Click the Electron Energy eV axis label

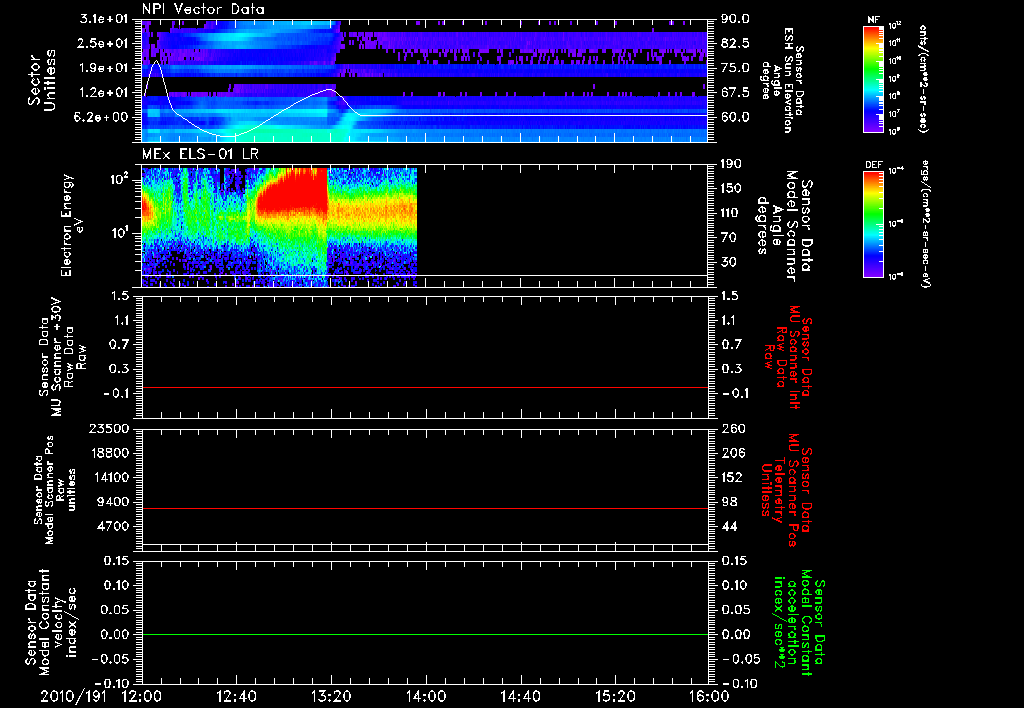(72, 225)
